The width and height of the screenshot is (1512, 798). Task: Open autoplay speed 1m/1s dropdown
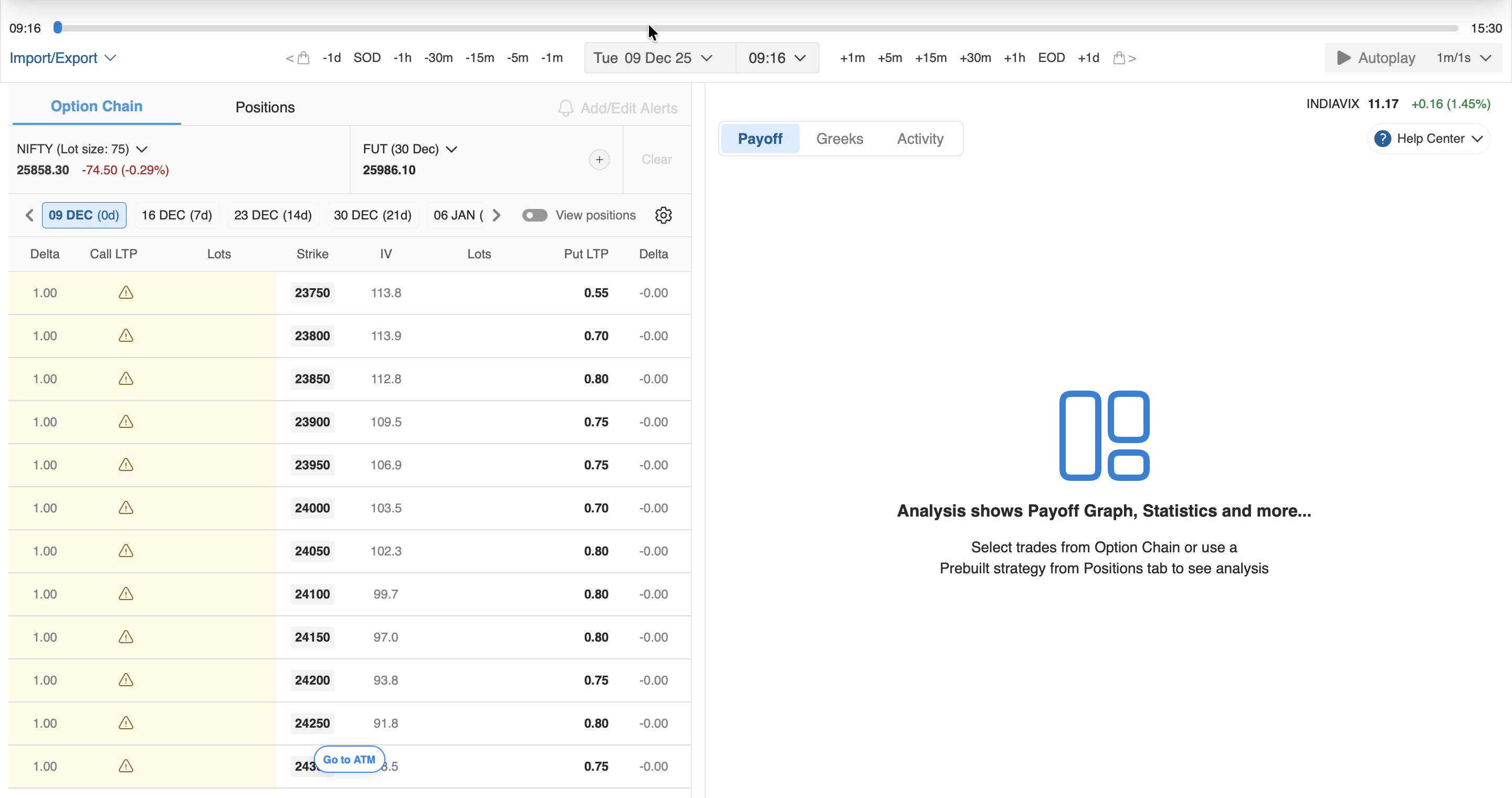[x=1464, y=58]
